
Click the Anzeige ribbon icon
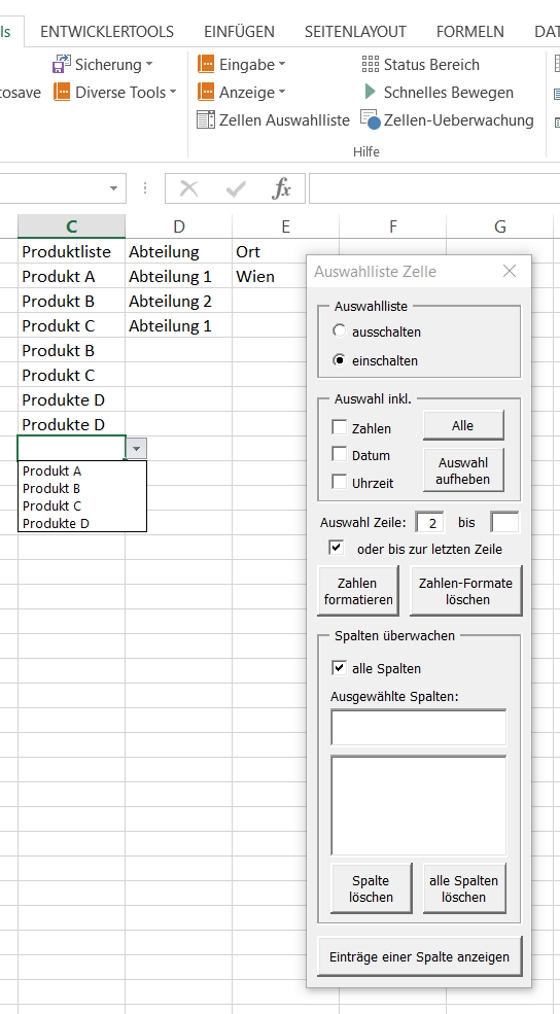[x=206, y=92]
